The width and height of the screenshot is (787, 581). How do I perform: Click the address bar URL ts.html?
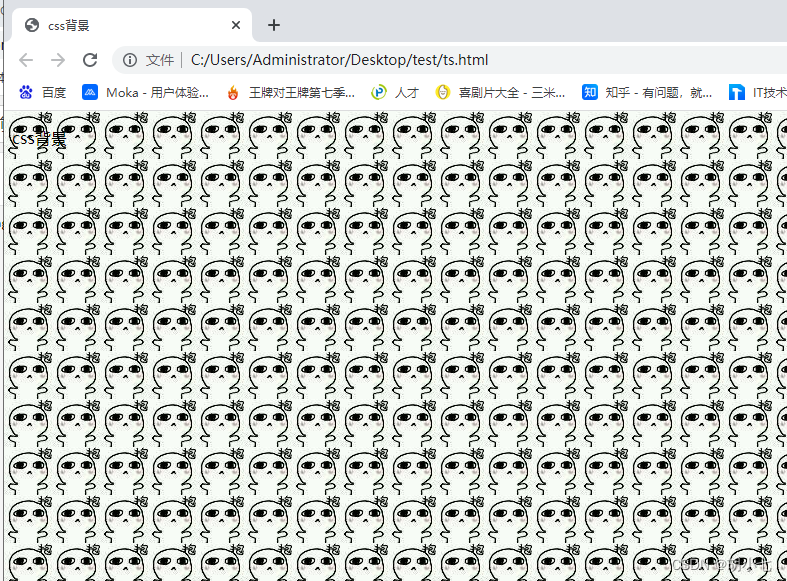(339, 60)
